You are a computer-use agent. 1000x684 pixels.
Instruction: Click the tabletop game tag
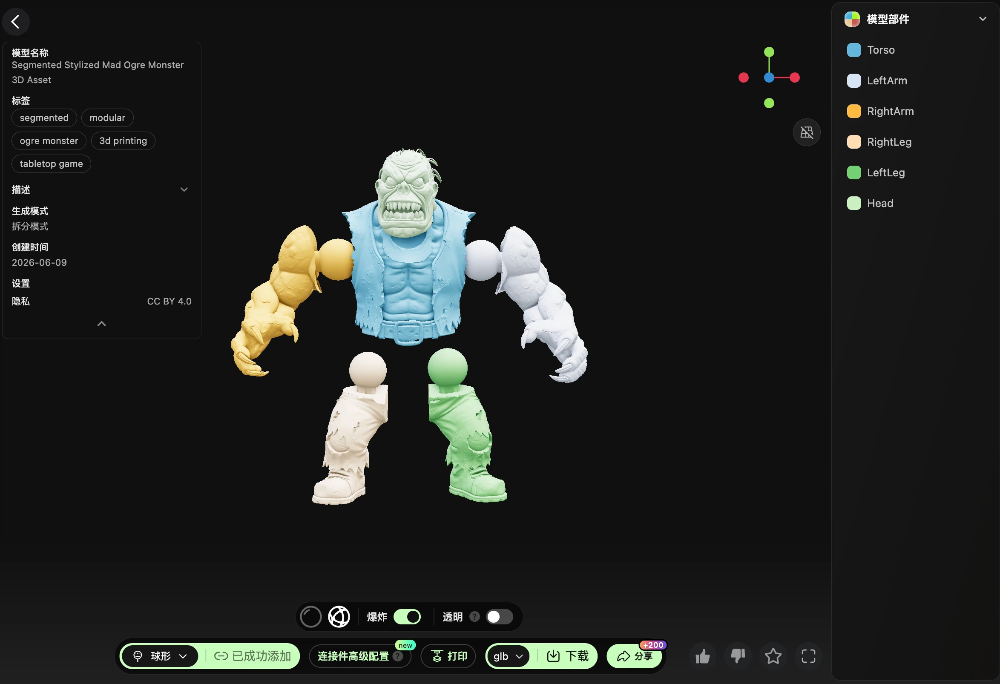51,164
